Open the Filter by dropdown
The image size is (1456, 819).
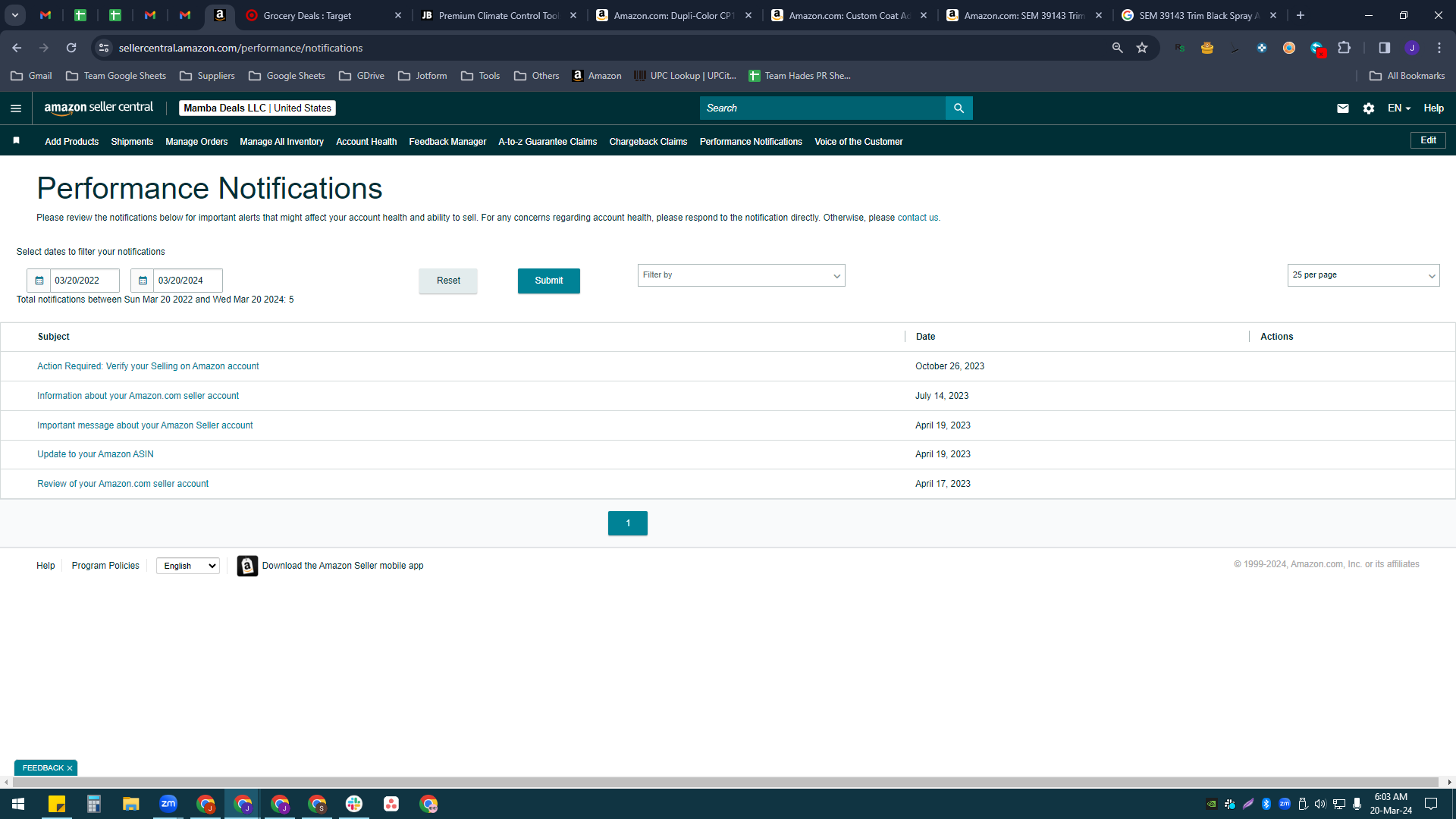741,275
